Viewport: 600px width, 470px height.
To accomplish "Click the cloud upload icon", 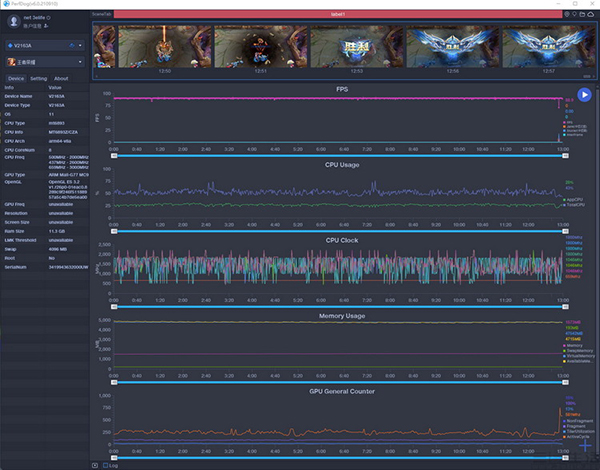I will click(591, 14).
